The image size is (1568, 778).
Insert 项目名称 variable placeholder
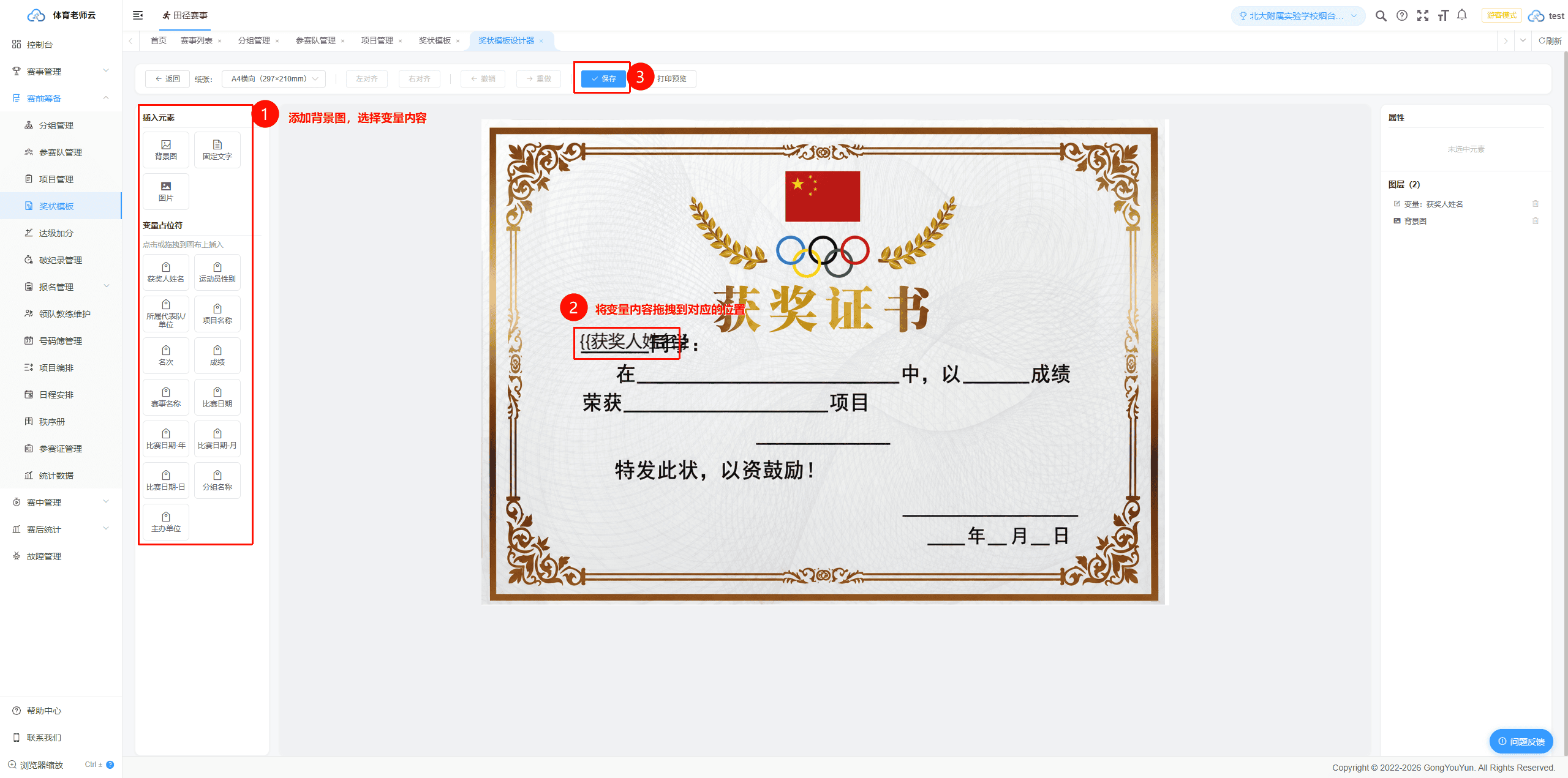click(x=217, y=314)
